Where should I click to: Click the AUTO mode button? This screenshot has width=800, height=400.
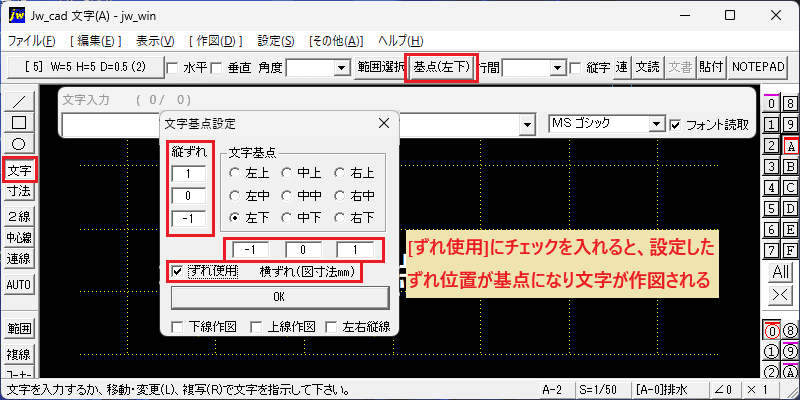[x=19, y=285]
